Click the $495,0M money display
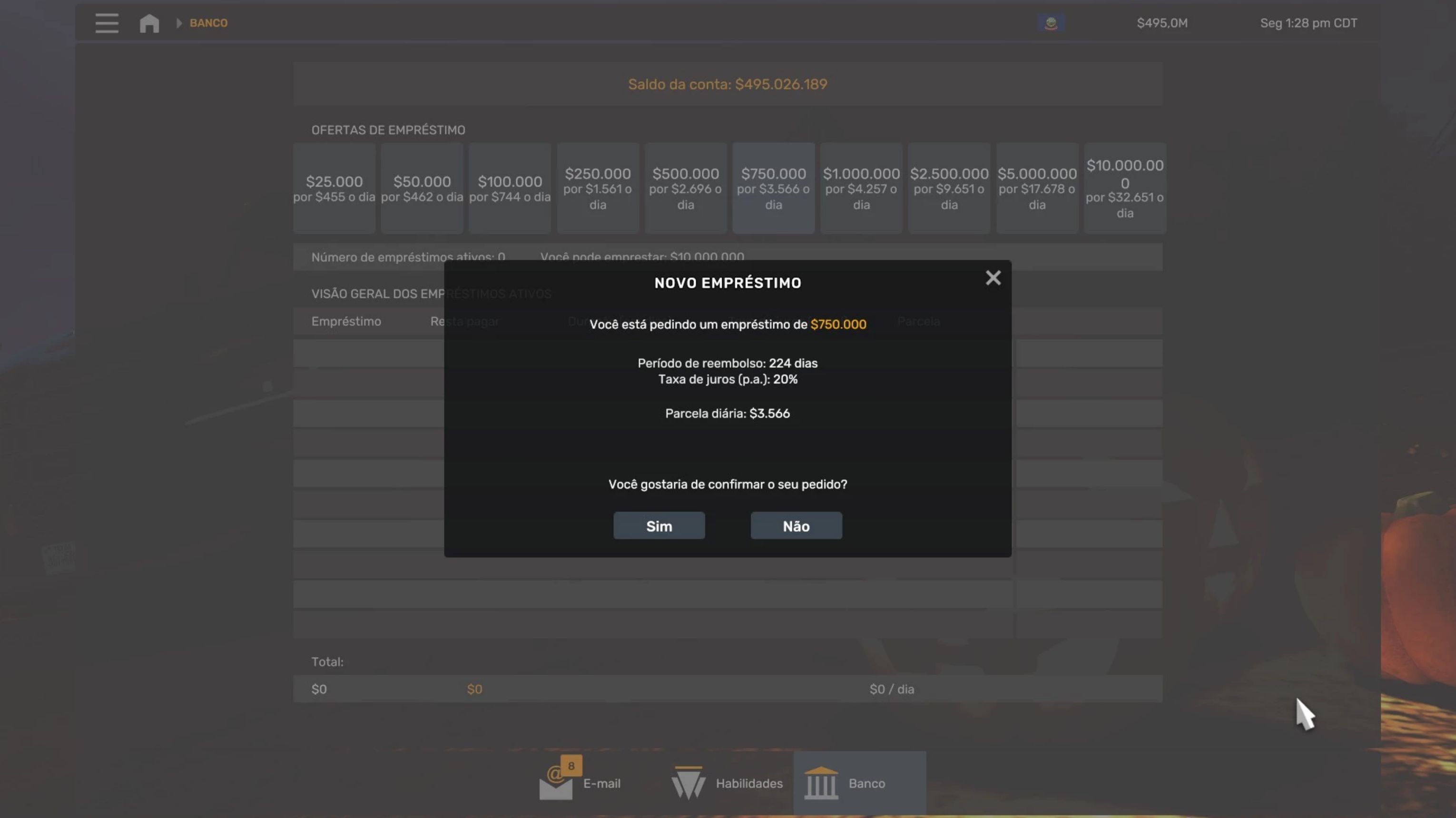Screen dimensions: 1456x818 point(1162,23)
